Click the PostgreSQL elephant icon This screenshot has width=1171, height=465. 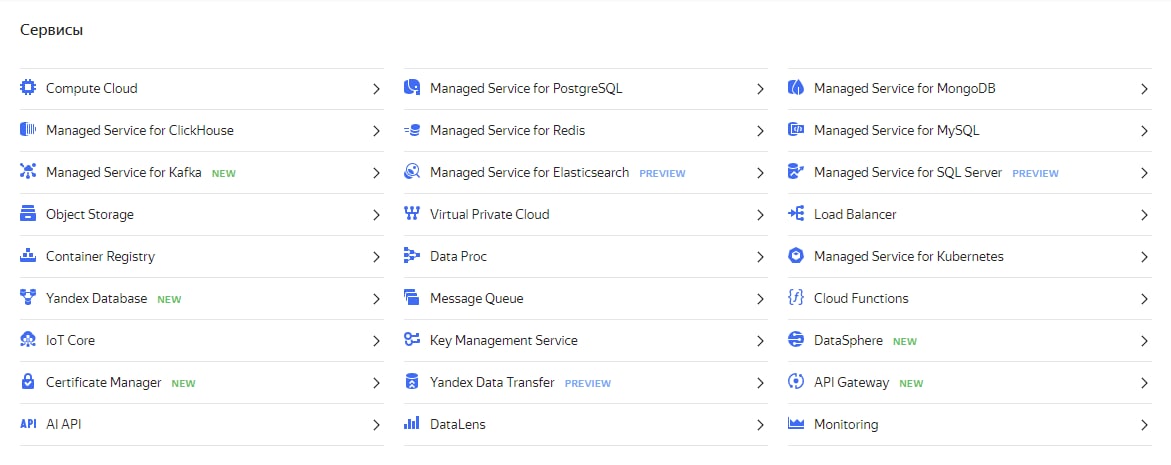(x=411, y=88)
